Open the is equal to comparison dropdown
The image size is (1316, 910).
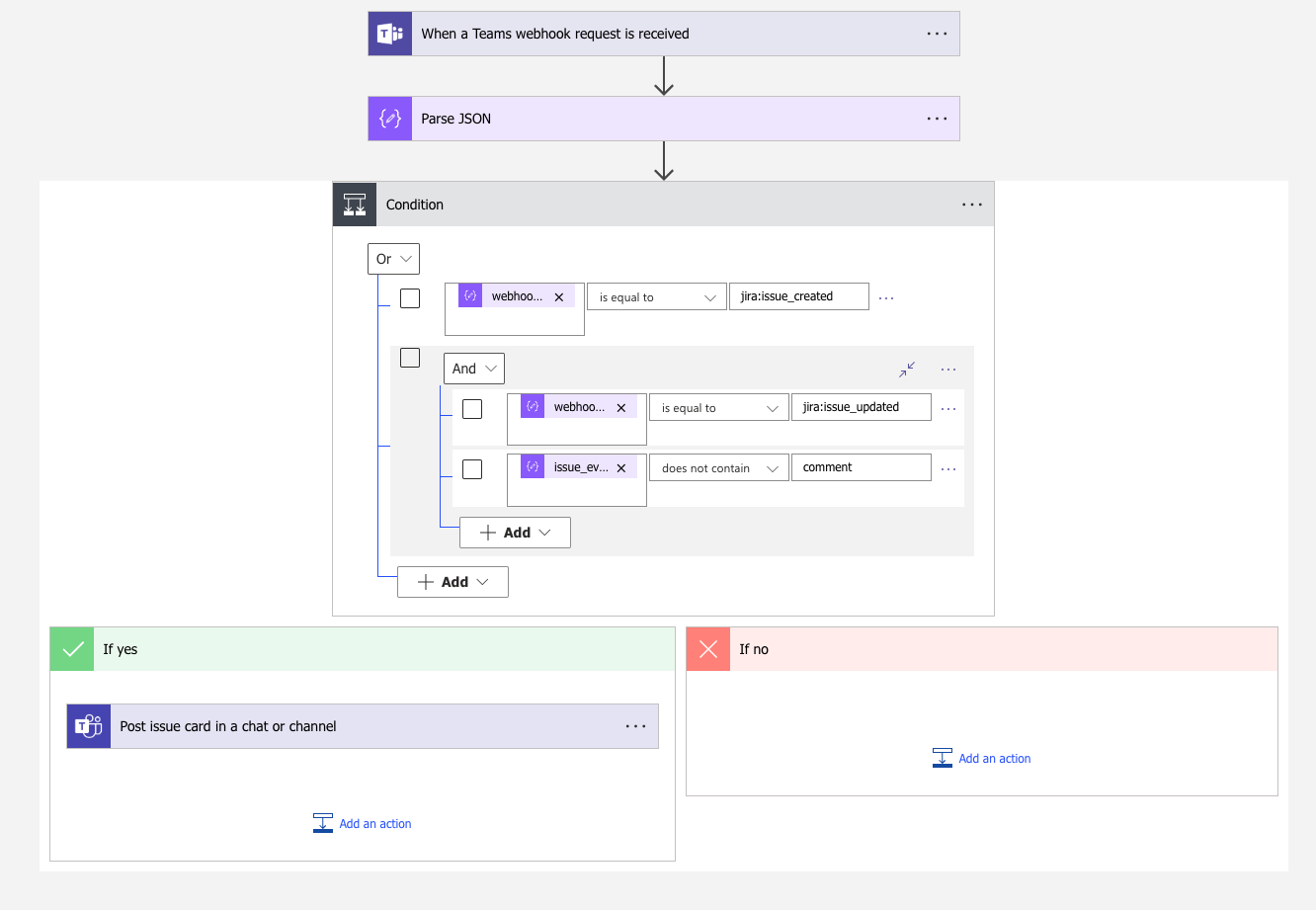click(656, 295)
